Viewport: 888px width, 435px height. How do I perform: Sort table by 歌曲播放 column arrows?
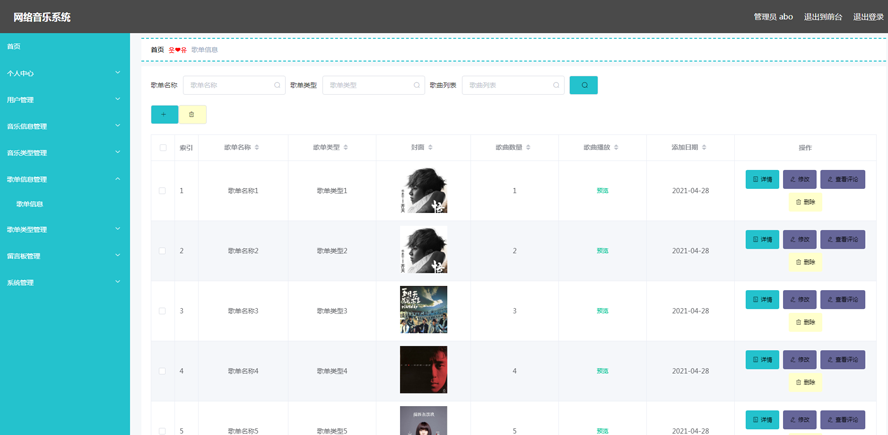click(x=616, y=147)
